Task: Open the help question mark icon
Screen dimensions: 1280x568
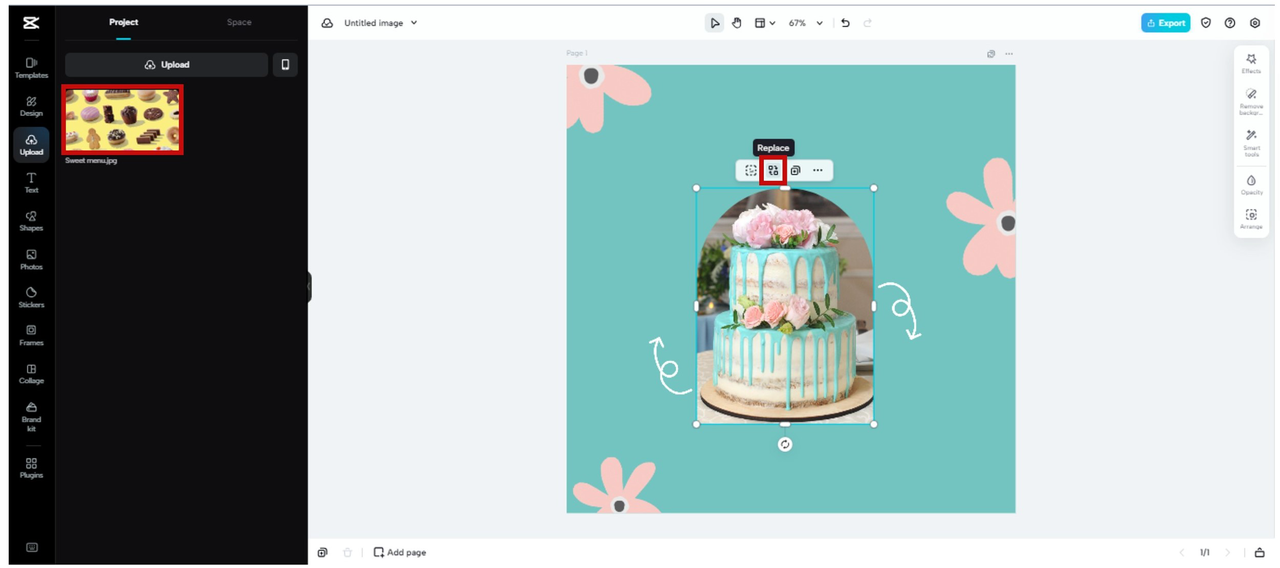Action: coord(1230,23)
